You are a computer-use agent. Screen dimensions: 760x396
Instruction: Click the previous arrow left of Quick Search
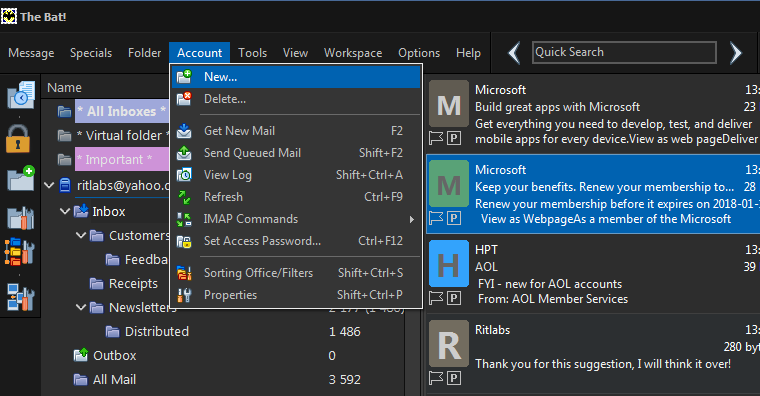coord(514,52)
